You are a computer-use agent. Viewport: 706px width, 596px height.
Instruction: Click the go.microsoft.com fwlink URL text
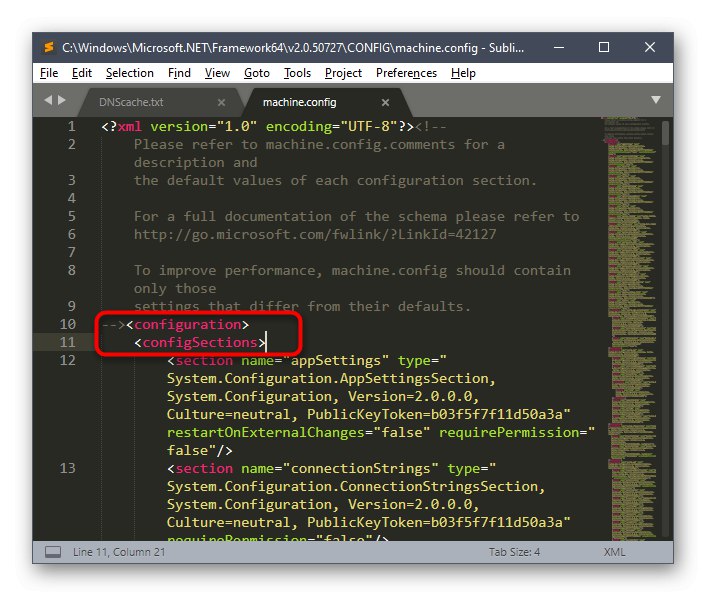point(315,234)
